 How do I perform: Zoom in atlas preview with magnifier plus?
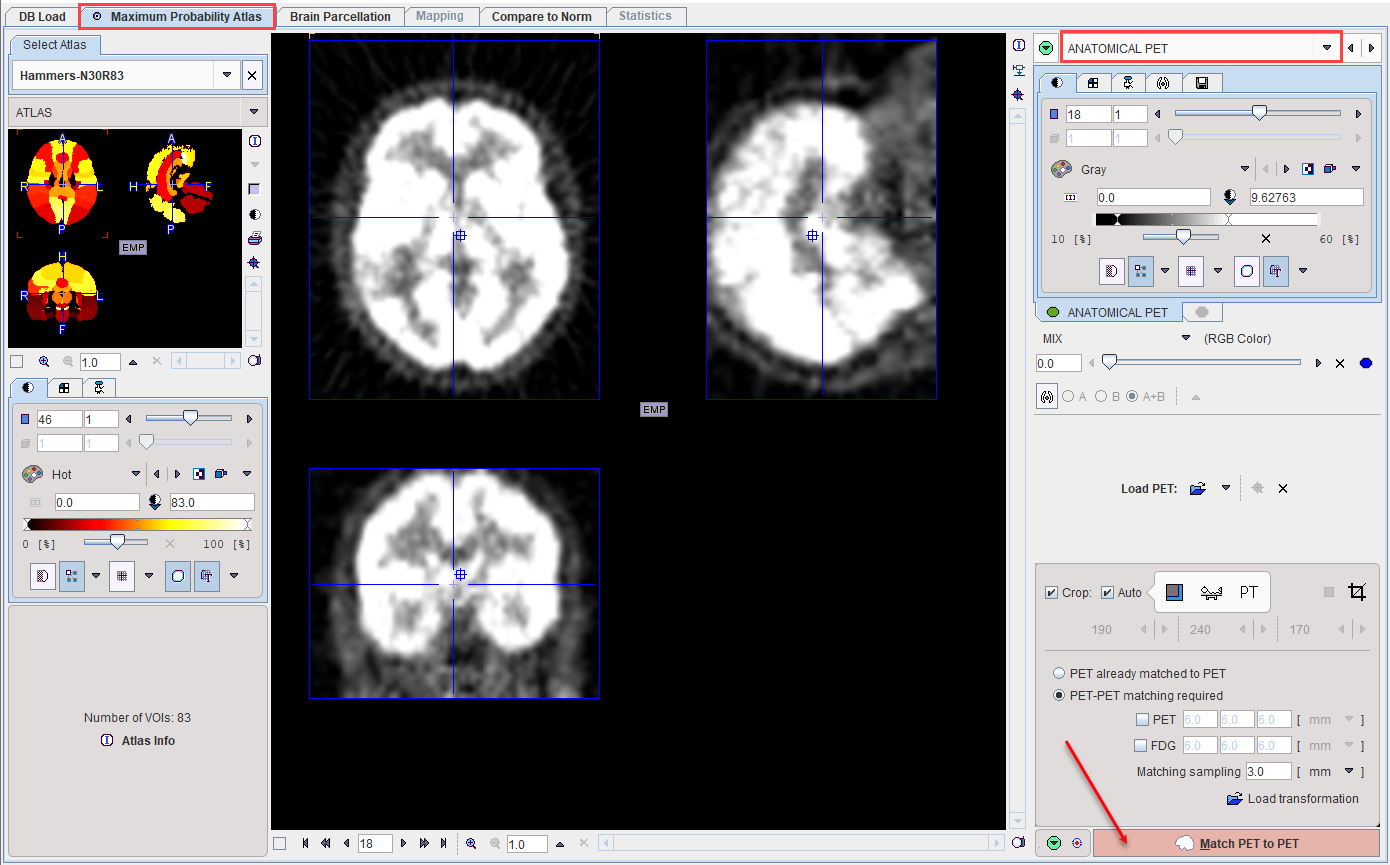pyautogui.click(x=44, y=362)
